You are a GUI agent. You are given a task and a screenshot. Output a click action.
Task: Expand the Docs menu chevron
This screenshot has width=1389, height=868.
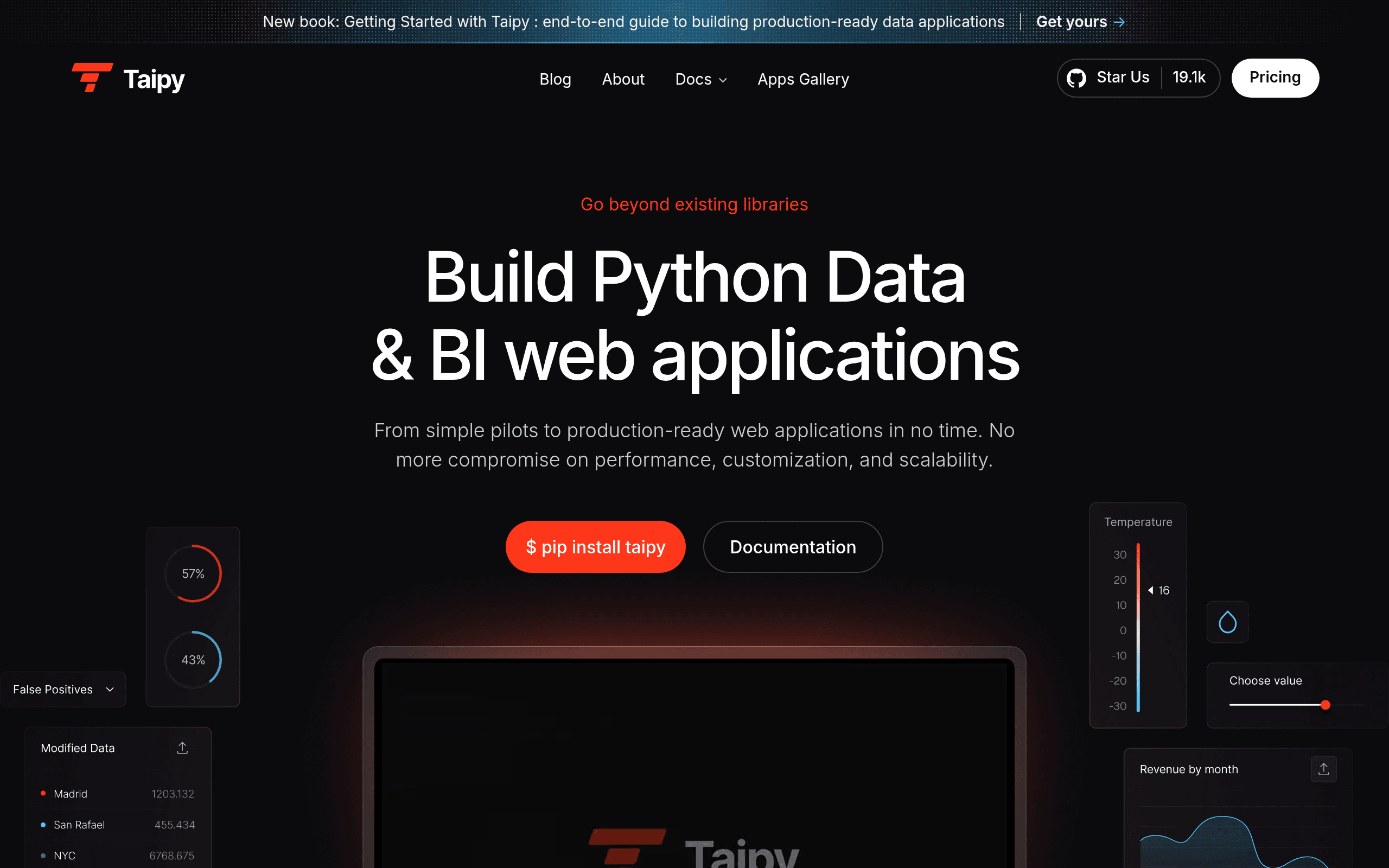pyautogui.click(x=723, y=80)
